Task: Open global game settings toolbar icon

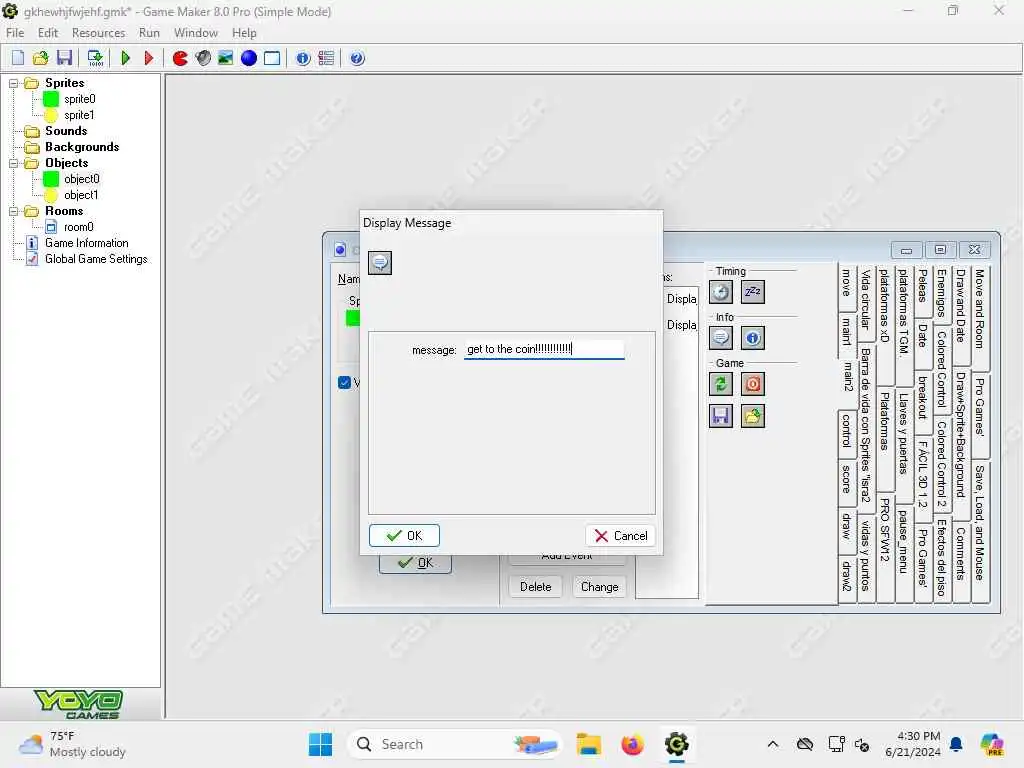Action: (326, 58)
